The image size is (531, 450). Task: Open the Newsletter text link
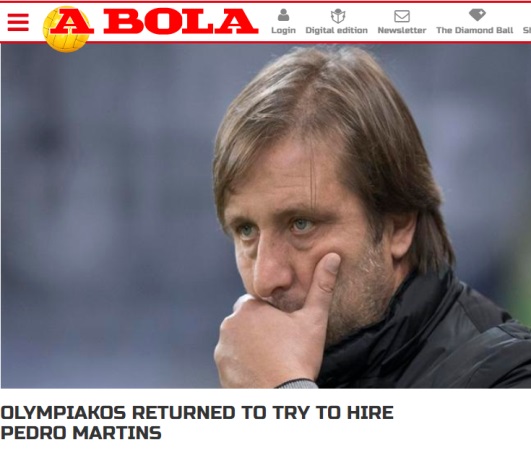tap(402, 30)
